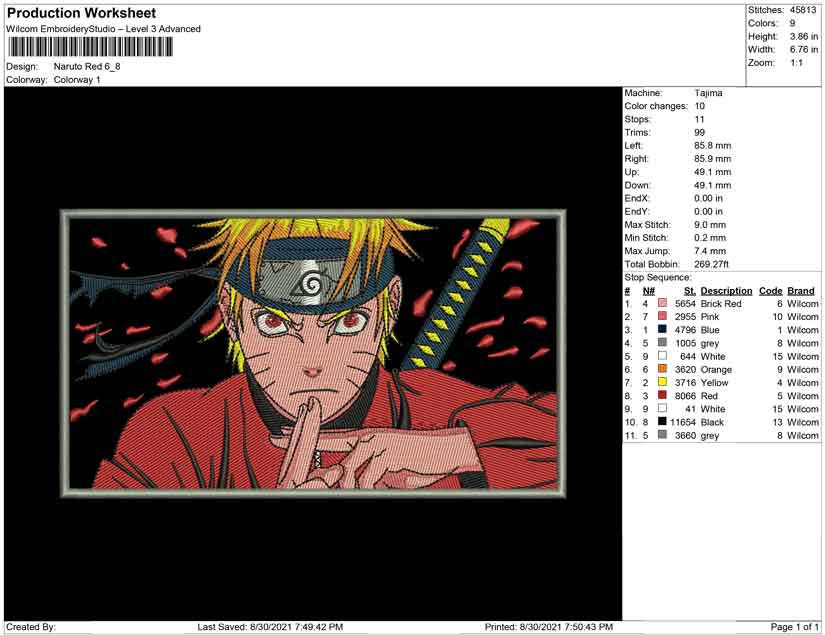Click the Color changes value 10

click(x=699, y=106)
